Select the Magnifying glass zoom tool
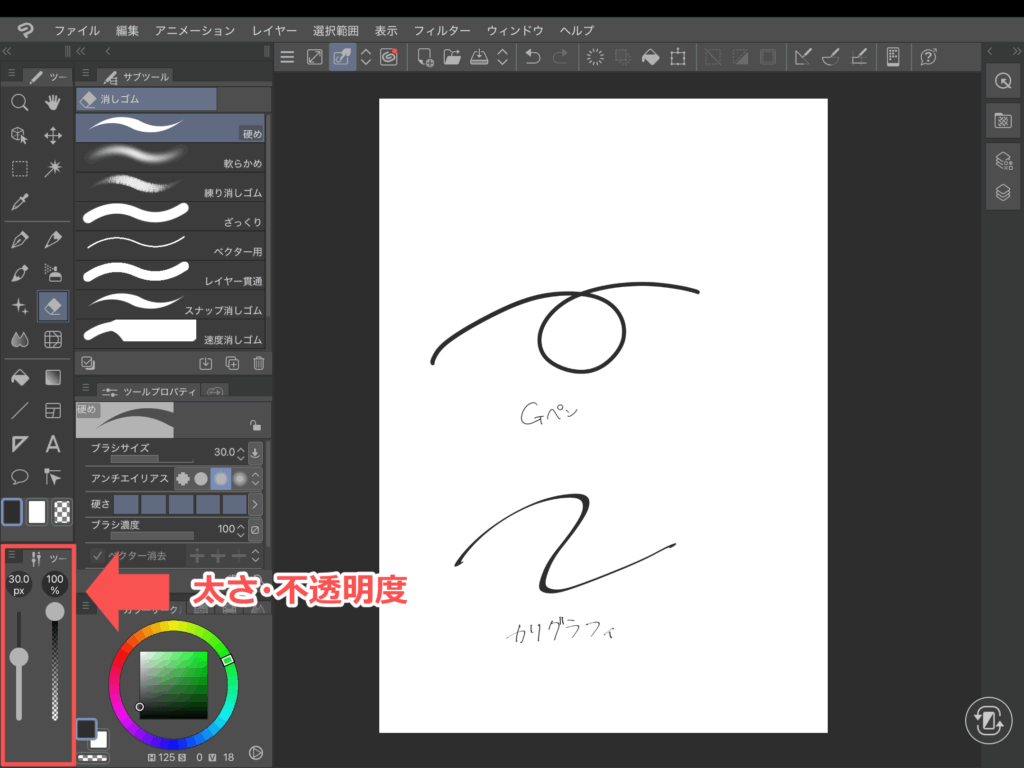The width and height of the screenshot is (1024, 768). pyautogui.click(x=19, y=102)
